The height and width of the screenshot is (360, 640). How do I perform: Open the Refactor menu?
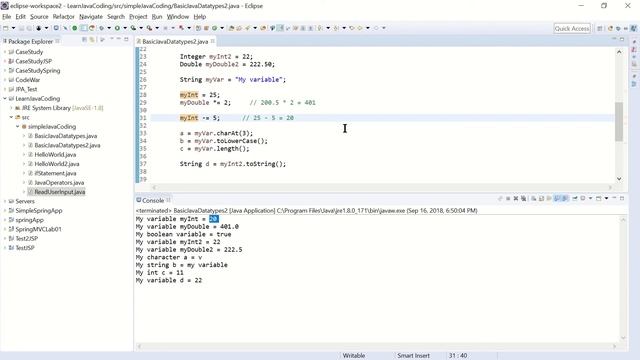pyautogui.click(x=63, y=17)
